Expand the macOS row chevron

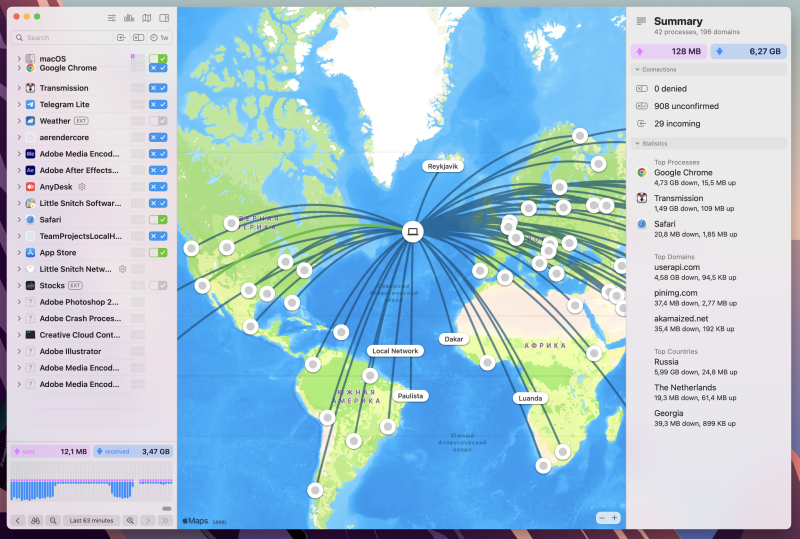[19, 58]
